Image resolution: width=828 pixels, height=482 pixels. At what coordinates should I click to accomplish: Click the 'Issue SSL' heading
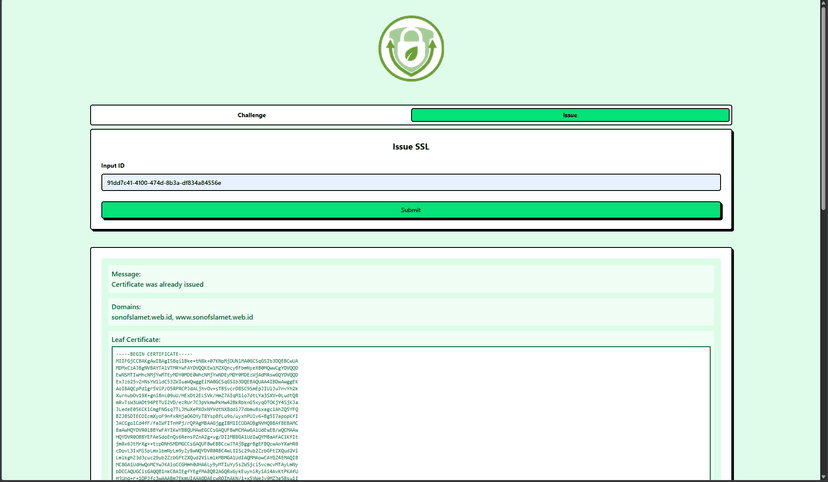(411, 147)
